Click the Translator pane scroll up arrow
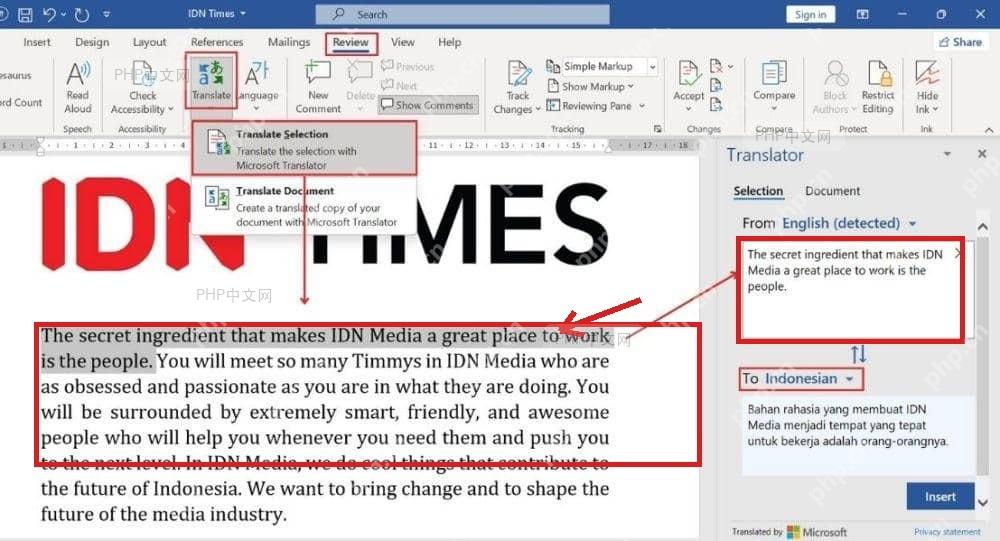 click(x=983, y=226)
